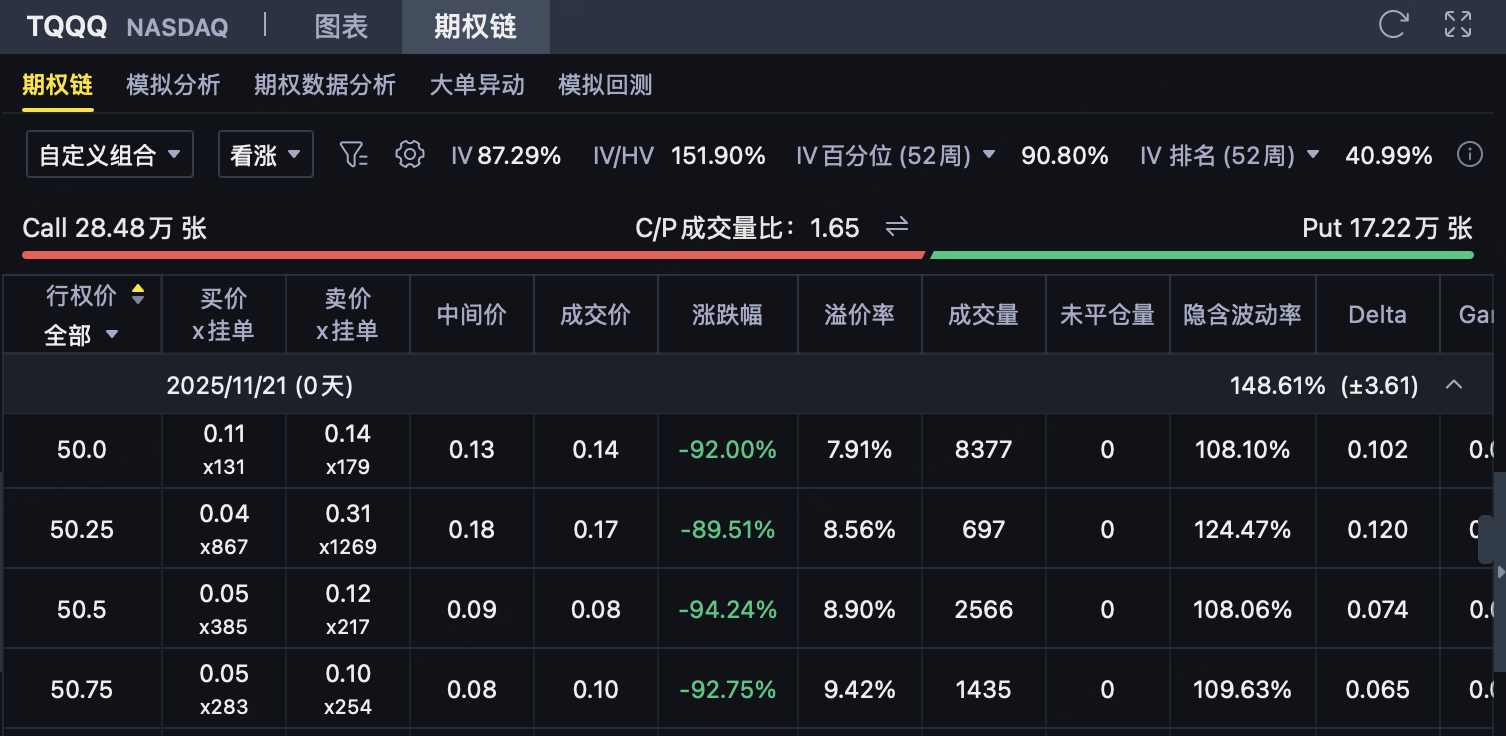
Task: Click the 隐含波动率 column header
Action: coord(1242,315)
